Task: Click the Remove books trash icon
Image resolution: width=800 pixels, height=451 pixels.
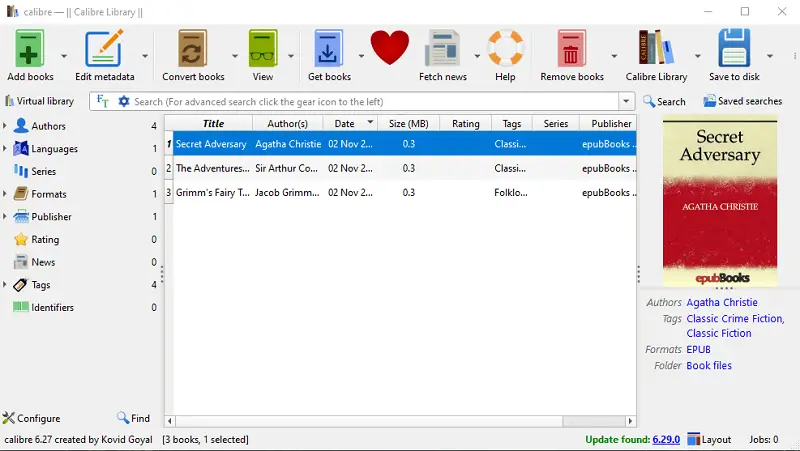Action: [x=571, y=48]
